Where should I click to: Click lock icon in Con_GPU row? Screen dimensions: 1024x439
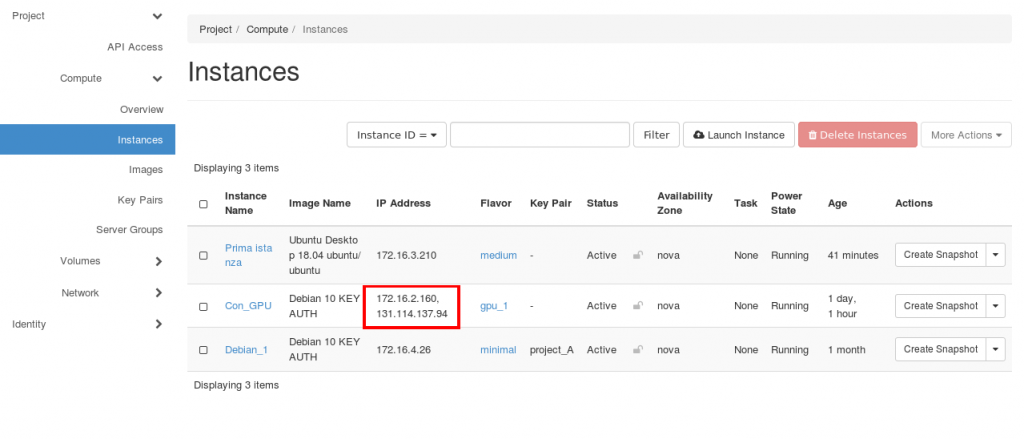click(x=637, y=306)
